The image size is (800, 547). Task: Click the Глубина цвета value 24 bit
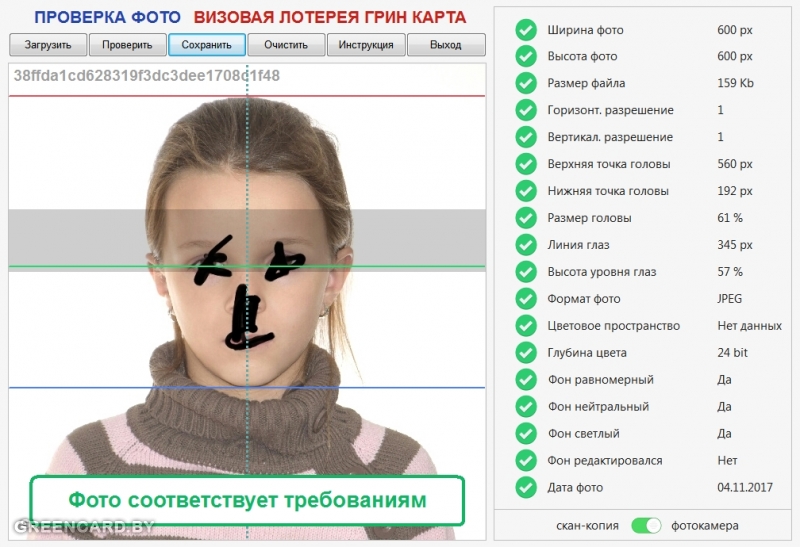pyautogui.click(x=732, y=353)
